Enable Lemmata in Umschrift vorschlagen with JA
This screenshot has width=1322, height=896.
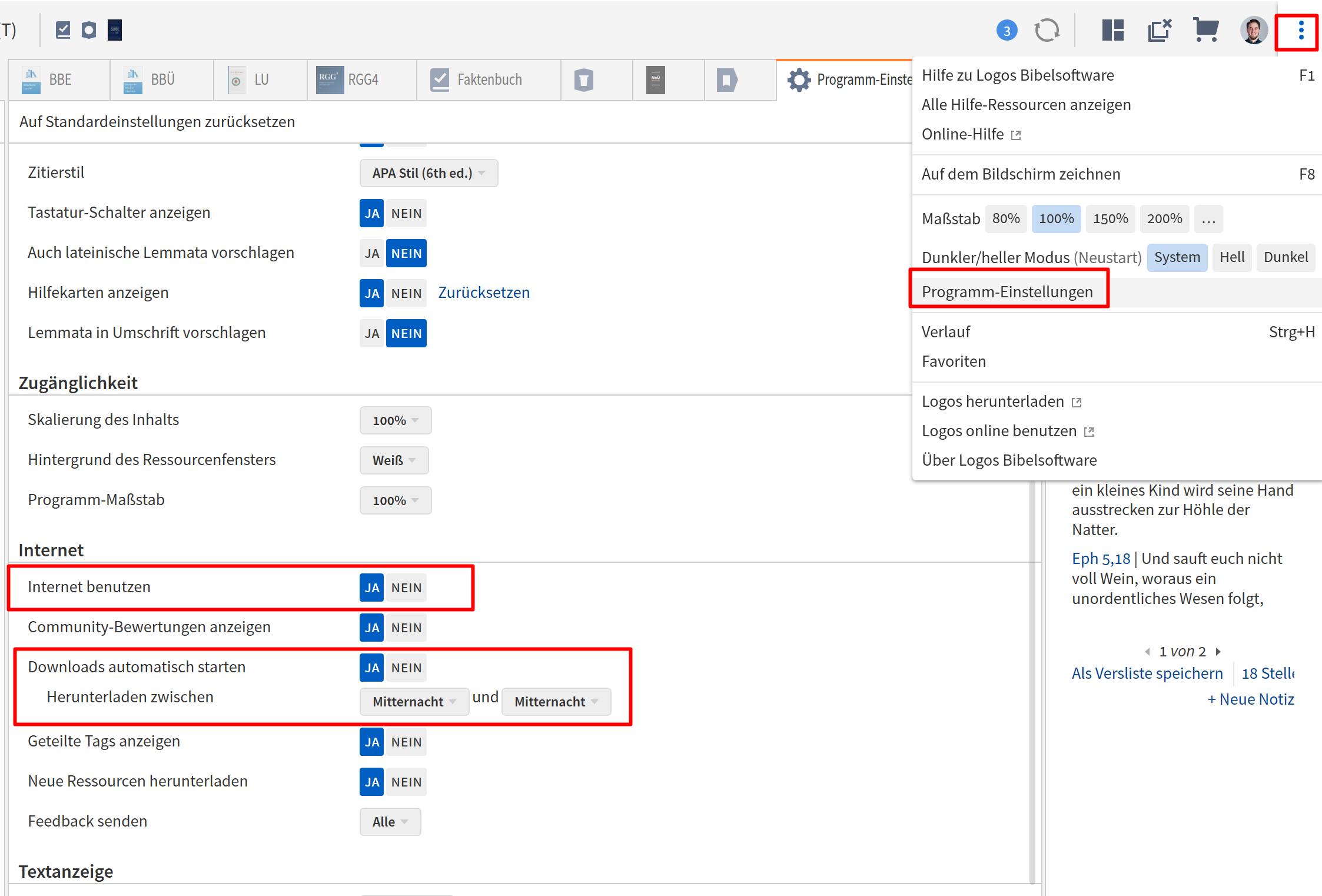click(x=371, y=333)
